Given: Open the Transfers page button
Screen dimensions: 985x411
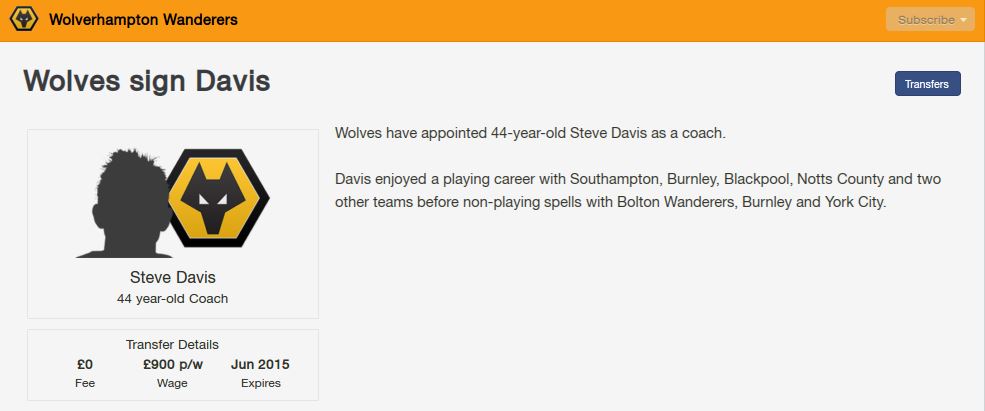Looking at the screenshot, I should 927,84.
